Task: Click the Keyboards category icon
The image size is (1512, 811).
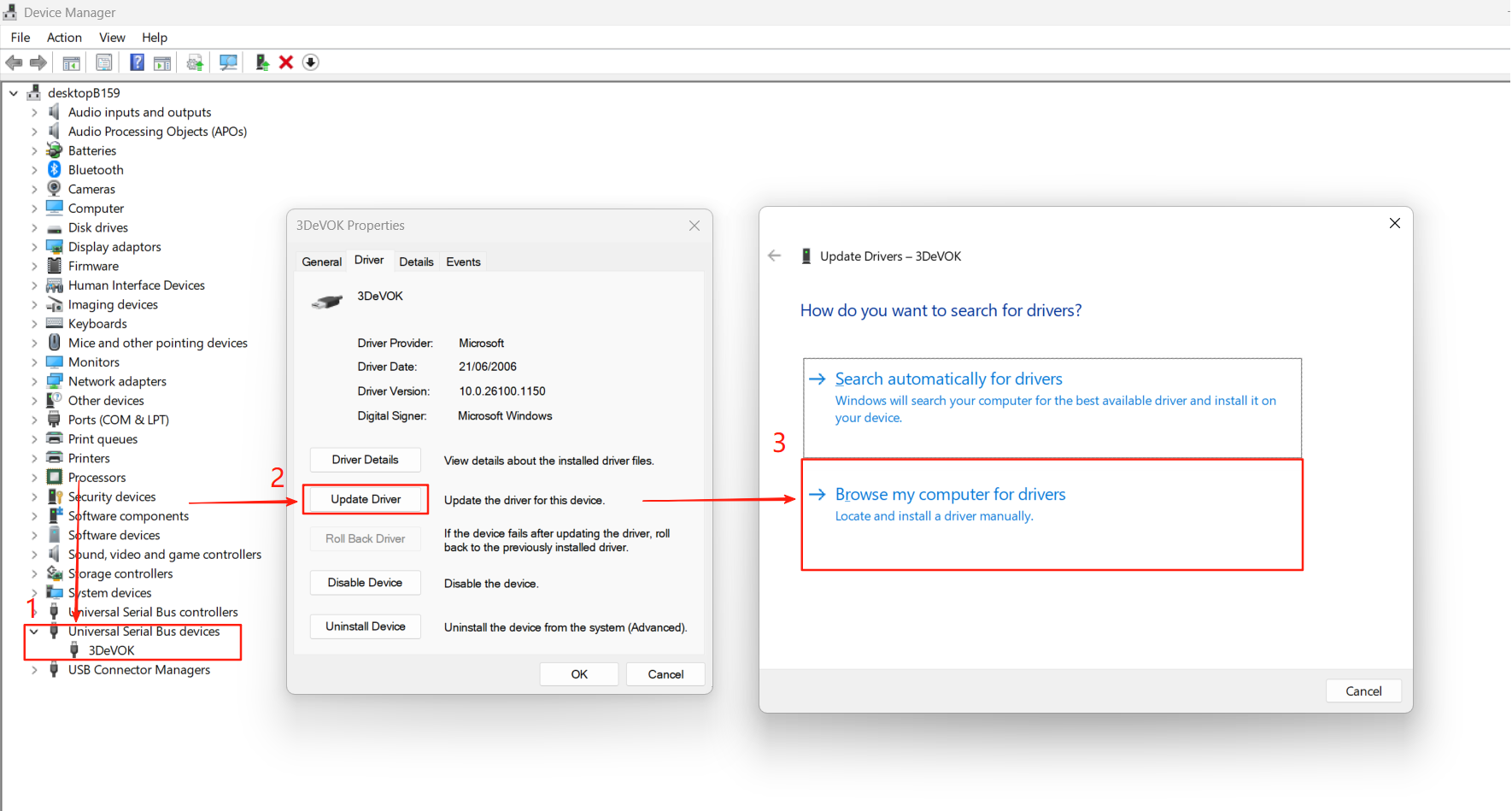Action: pos(55,323)
